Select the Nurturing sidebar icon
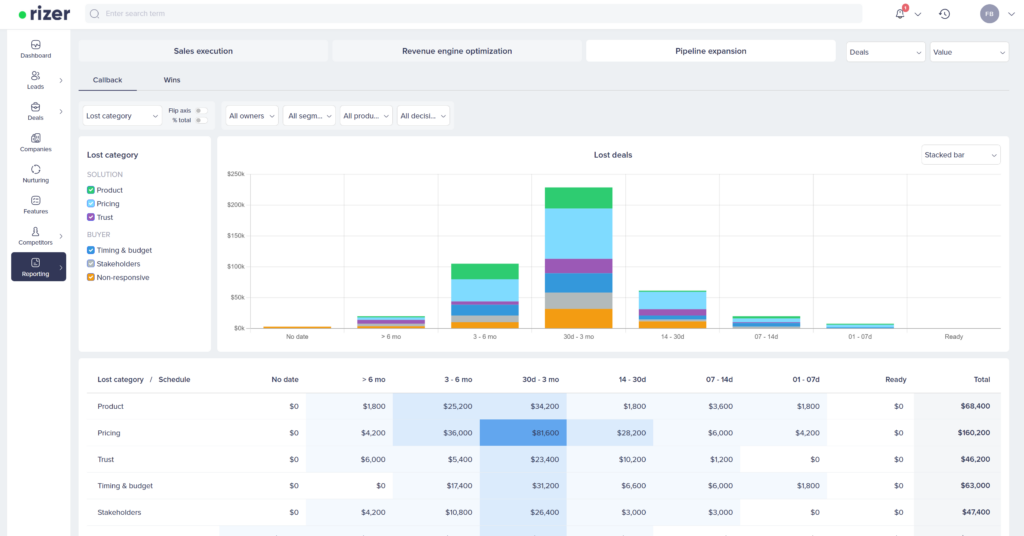This screenshot has width=1024, height=536. pyautogui.click(x=36, y=173)
